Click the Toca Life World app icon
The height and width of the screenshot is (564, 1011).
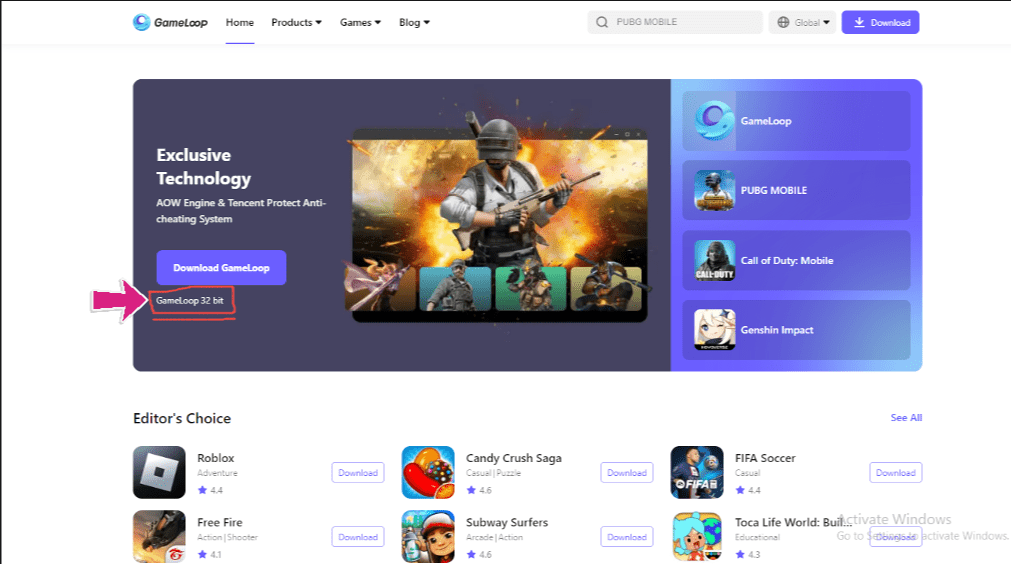697,537
